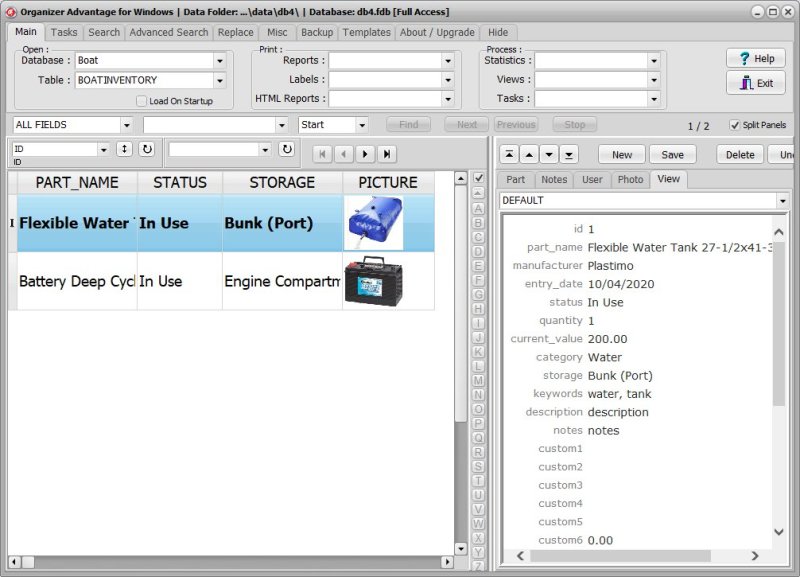The image size is (800, 577).
Task: Click the battery picture thumbnail
Action: pyautogui.click(x=373, y=281)
